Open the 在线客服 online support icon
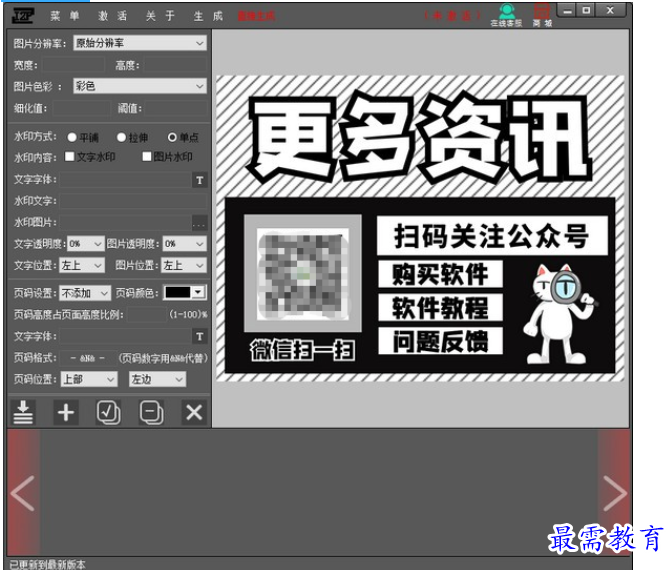This screenshot has height=570, width=672. tap(506, 15)
